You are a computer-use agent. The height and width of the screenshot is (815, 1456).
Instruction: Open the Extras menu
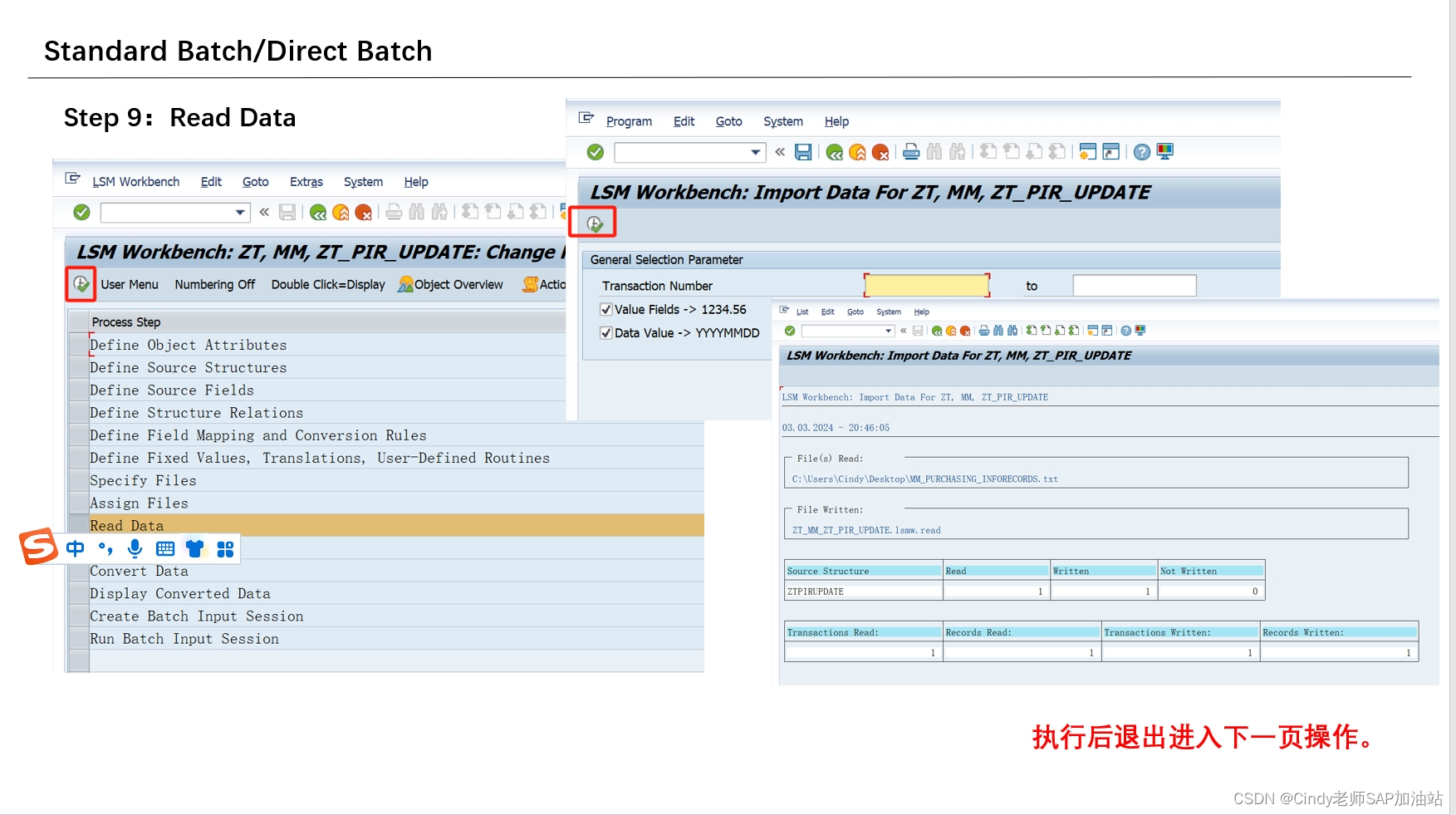[306, 182]
